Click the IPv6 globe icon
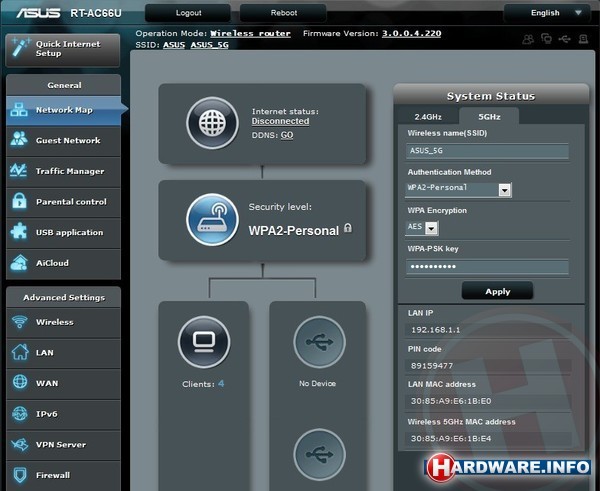600x491 pixels. pos(20,414)
